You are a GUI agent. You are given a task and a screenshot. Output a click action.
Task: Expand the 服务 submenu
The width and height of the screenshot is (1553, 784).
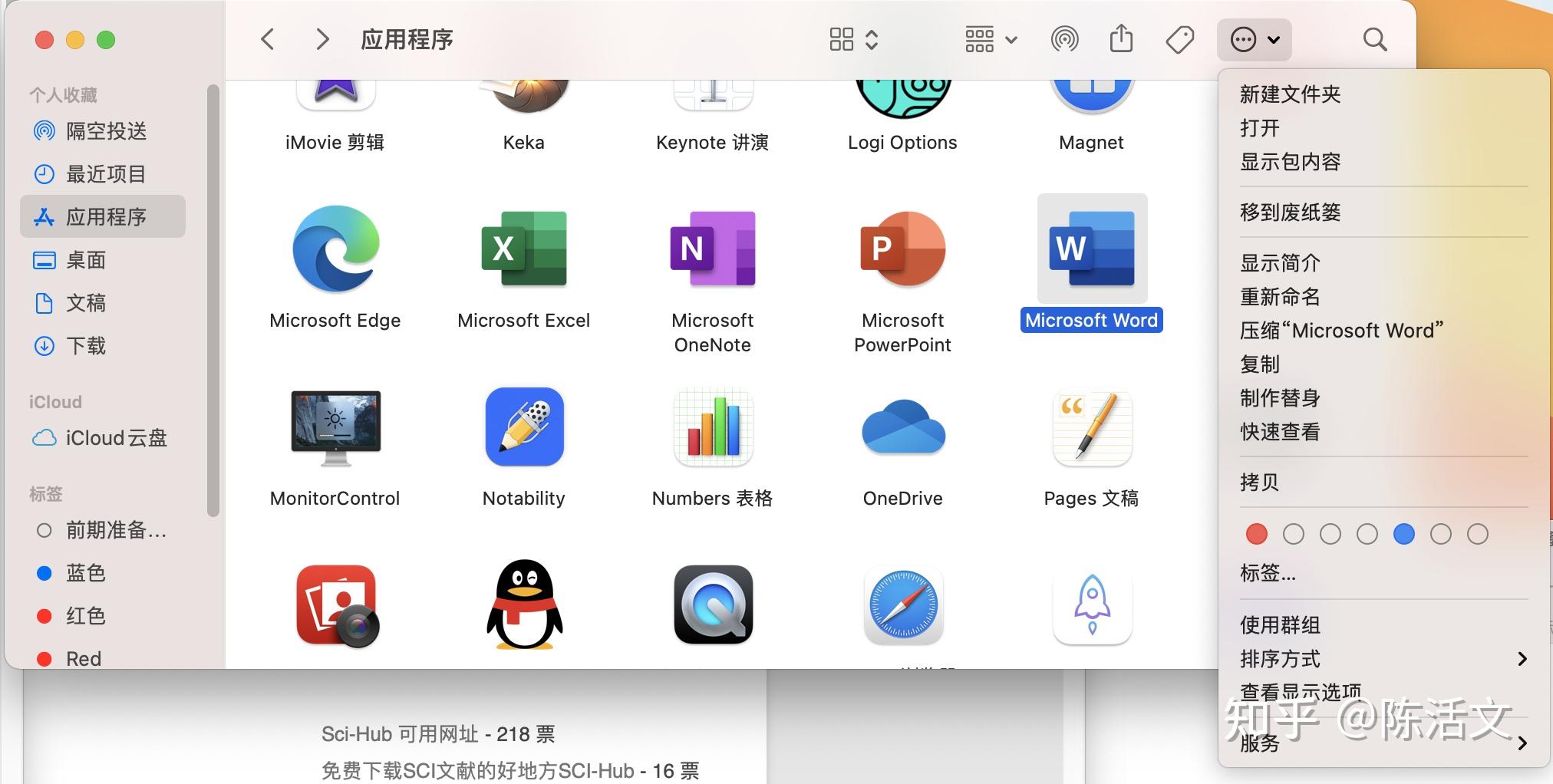[1383, 743]
